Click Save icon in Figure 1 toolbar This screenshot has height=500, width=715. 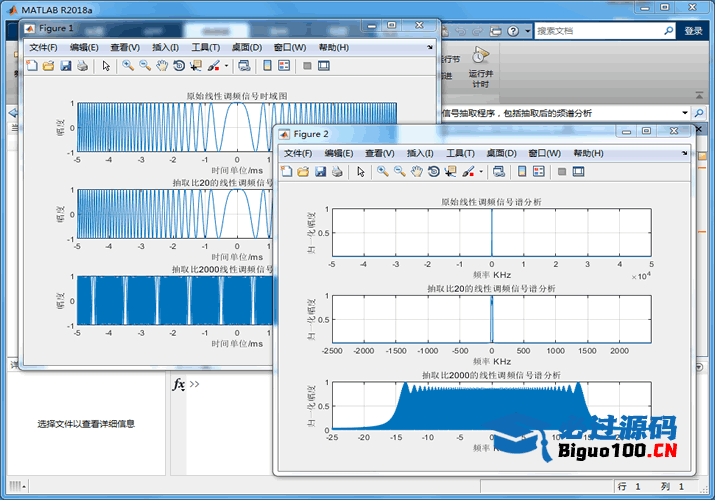[66, 66]
